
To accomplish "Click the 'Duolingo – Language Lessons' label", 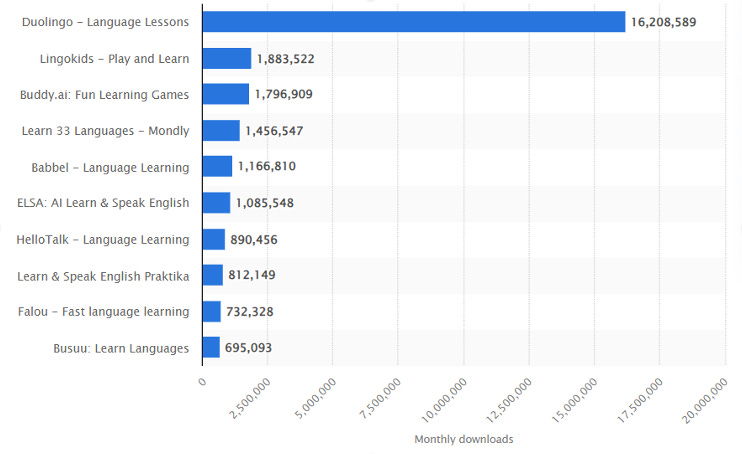I will pos(105,22).
